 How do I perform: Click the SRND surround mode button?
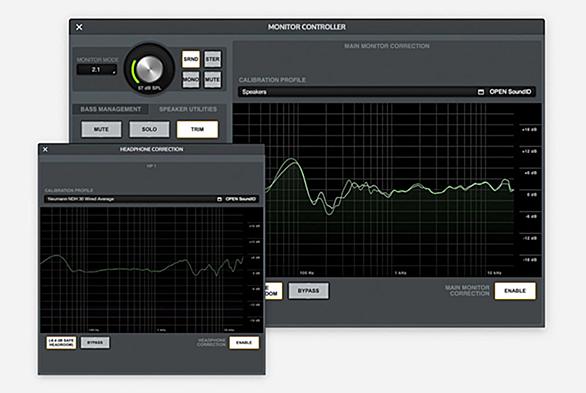191,59
